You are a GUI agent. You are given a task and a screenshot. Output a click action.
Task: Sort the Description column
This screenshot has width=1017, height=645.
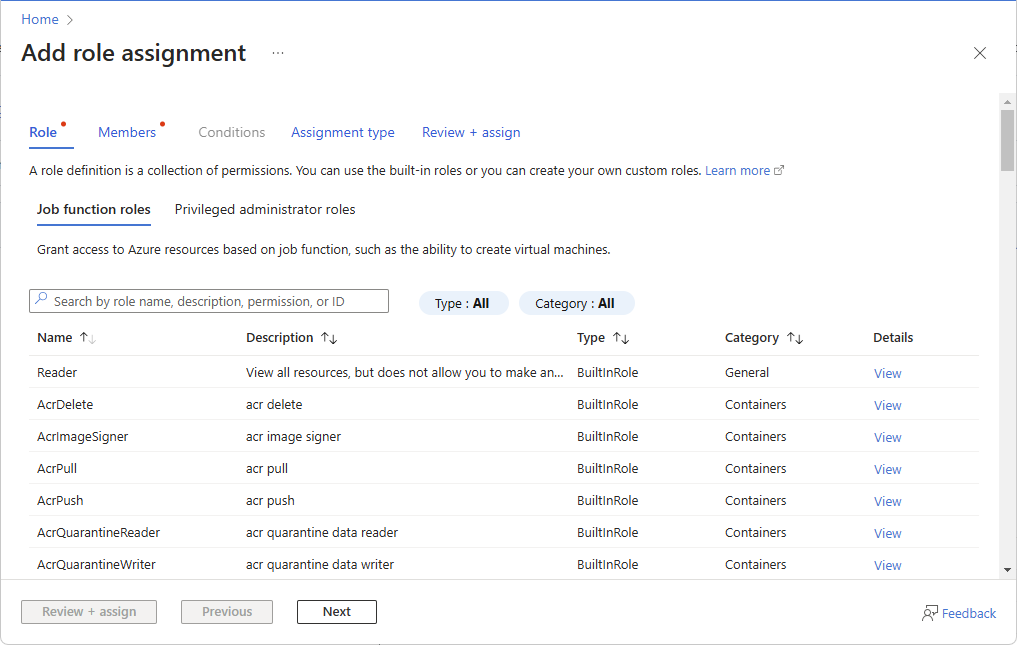(x=330, y=337)
